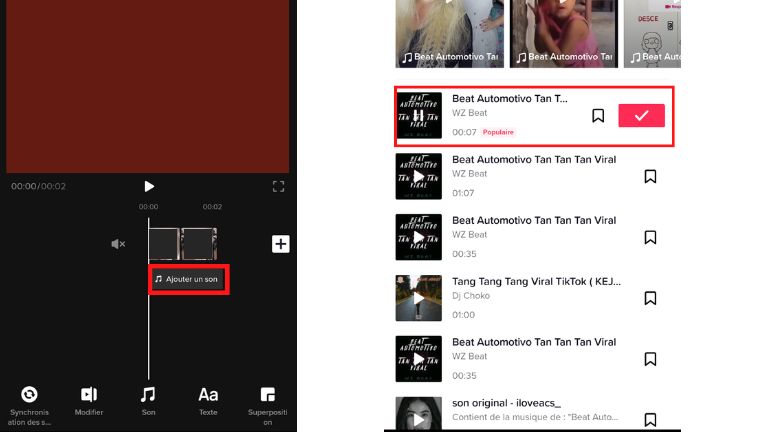768x432 pixels.
Task: Click the Dj Choko artist name
Action: [x=471, y=296]
